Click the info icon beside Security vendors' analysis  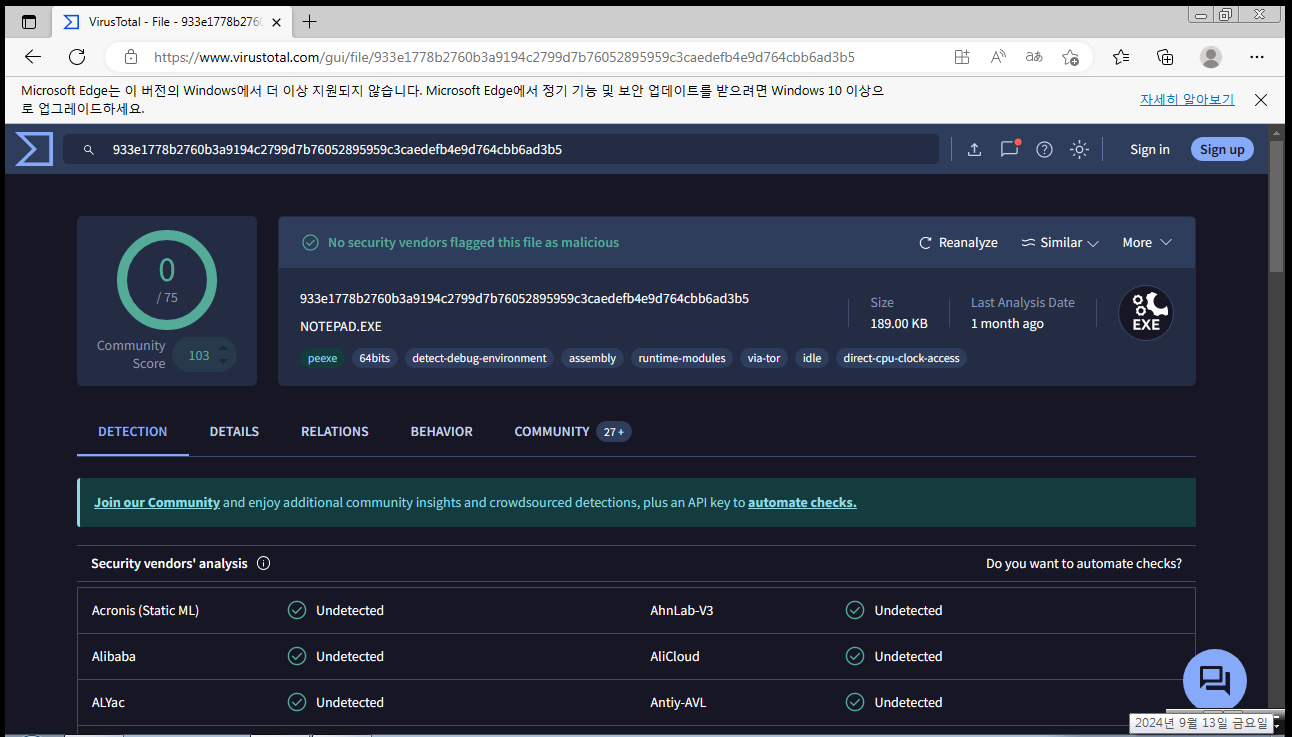coord(264,563)
